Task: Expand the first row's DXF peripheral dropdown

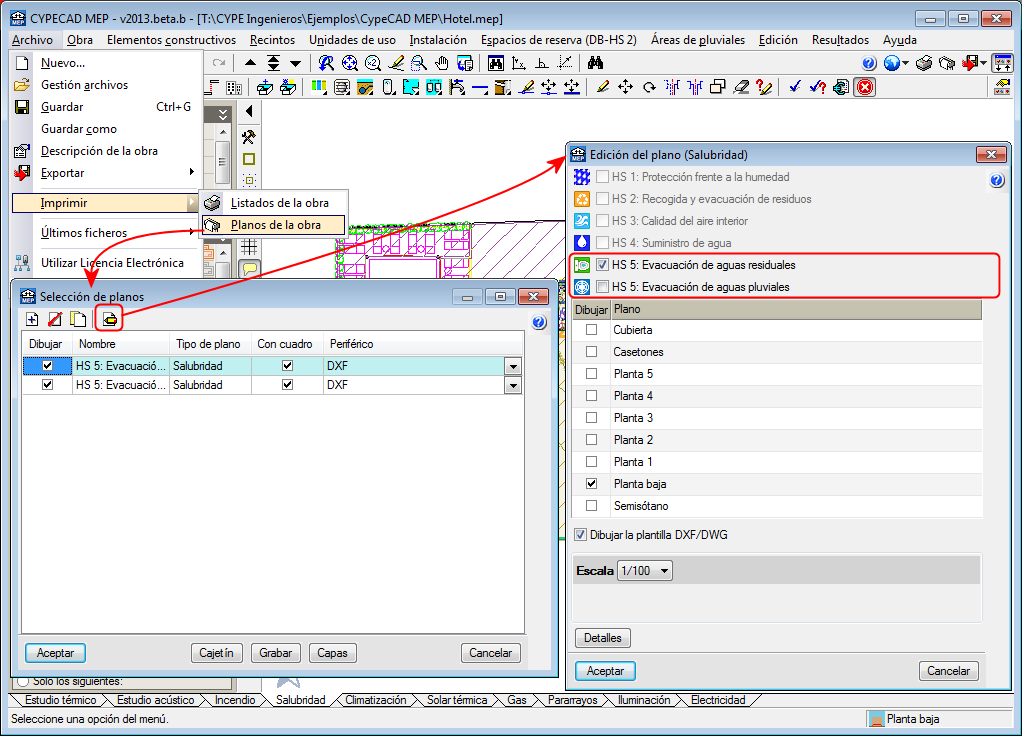Action: point(513,367)
